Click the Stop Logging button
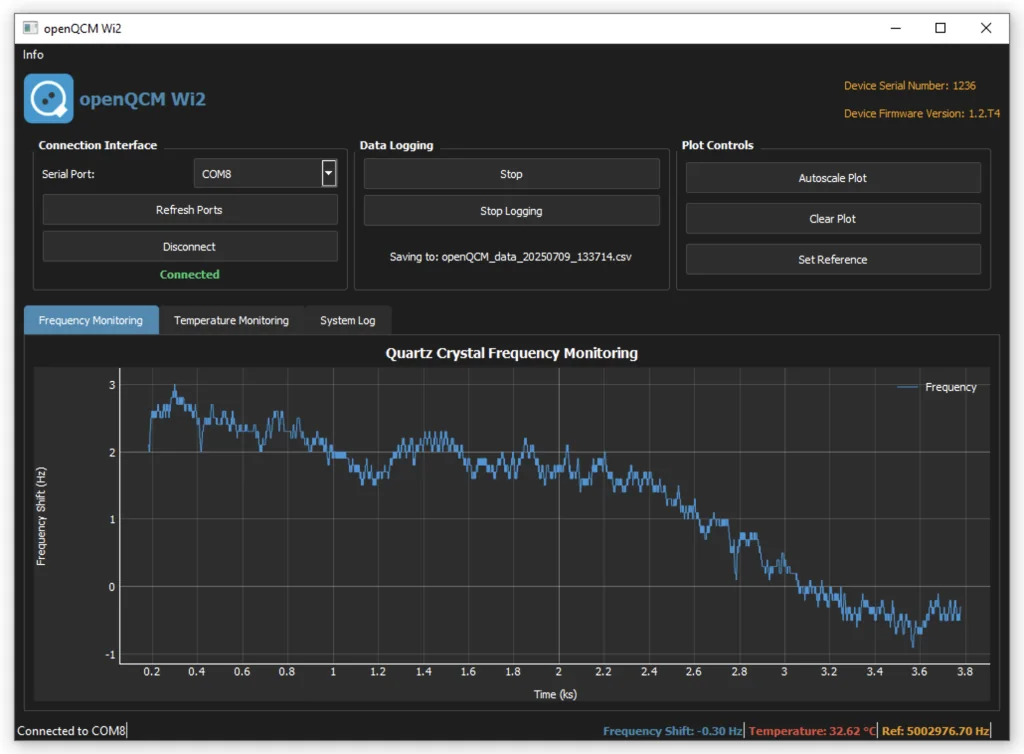 (511, 211)
